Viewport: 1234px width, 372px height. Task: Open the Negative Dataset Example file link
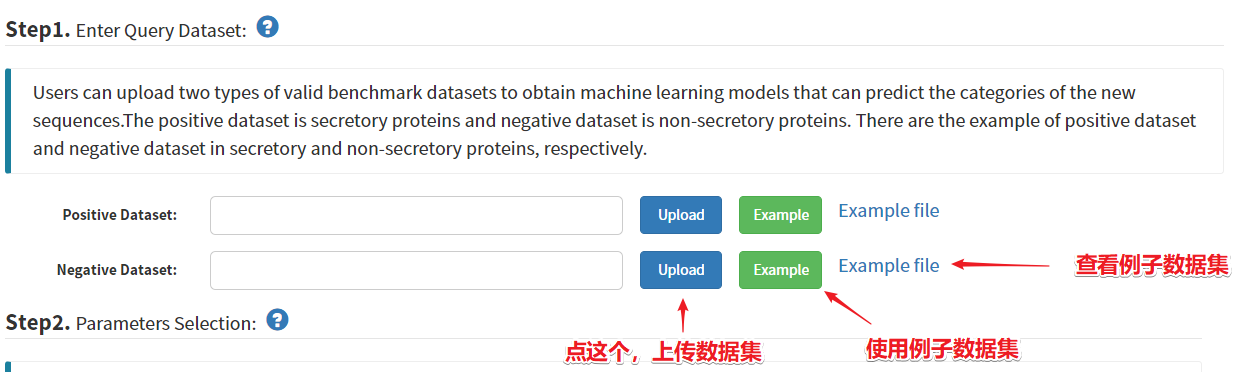point(889,266)
